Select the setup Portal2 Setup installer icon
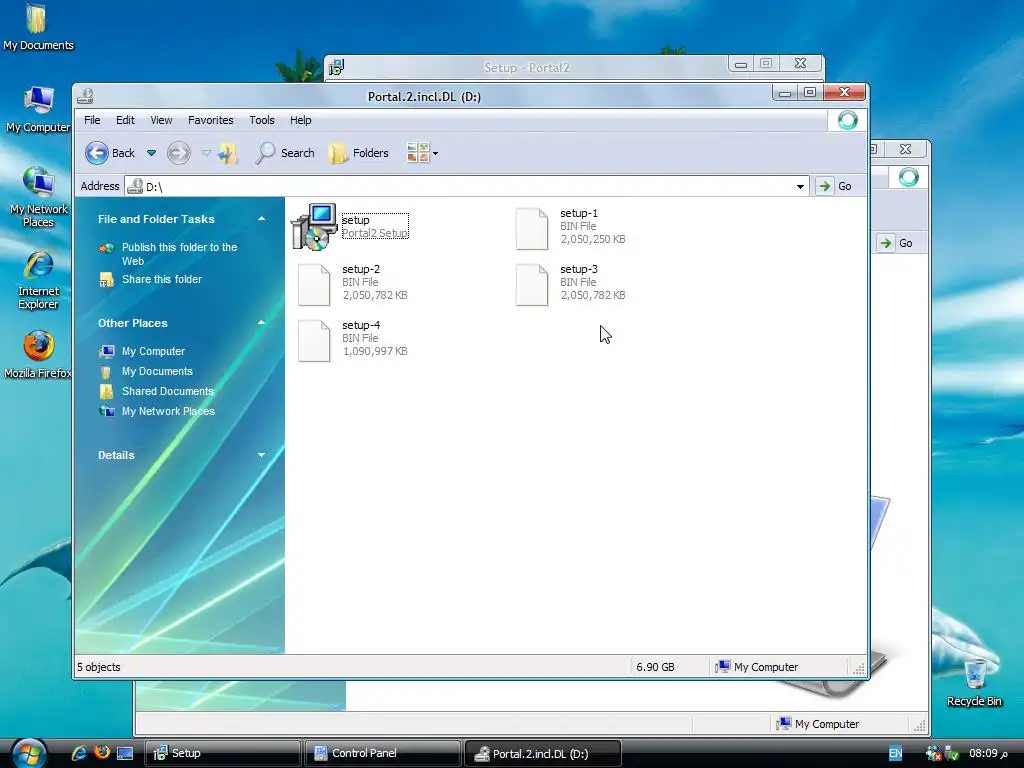Viewport: 1024px width, 768px height. [315, 227]
